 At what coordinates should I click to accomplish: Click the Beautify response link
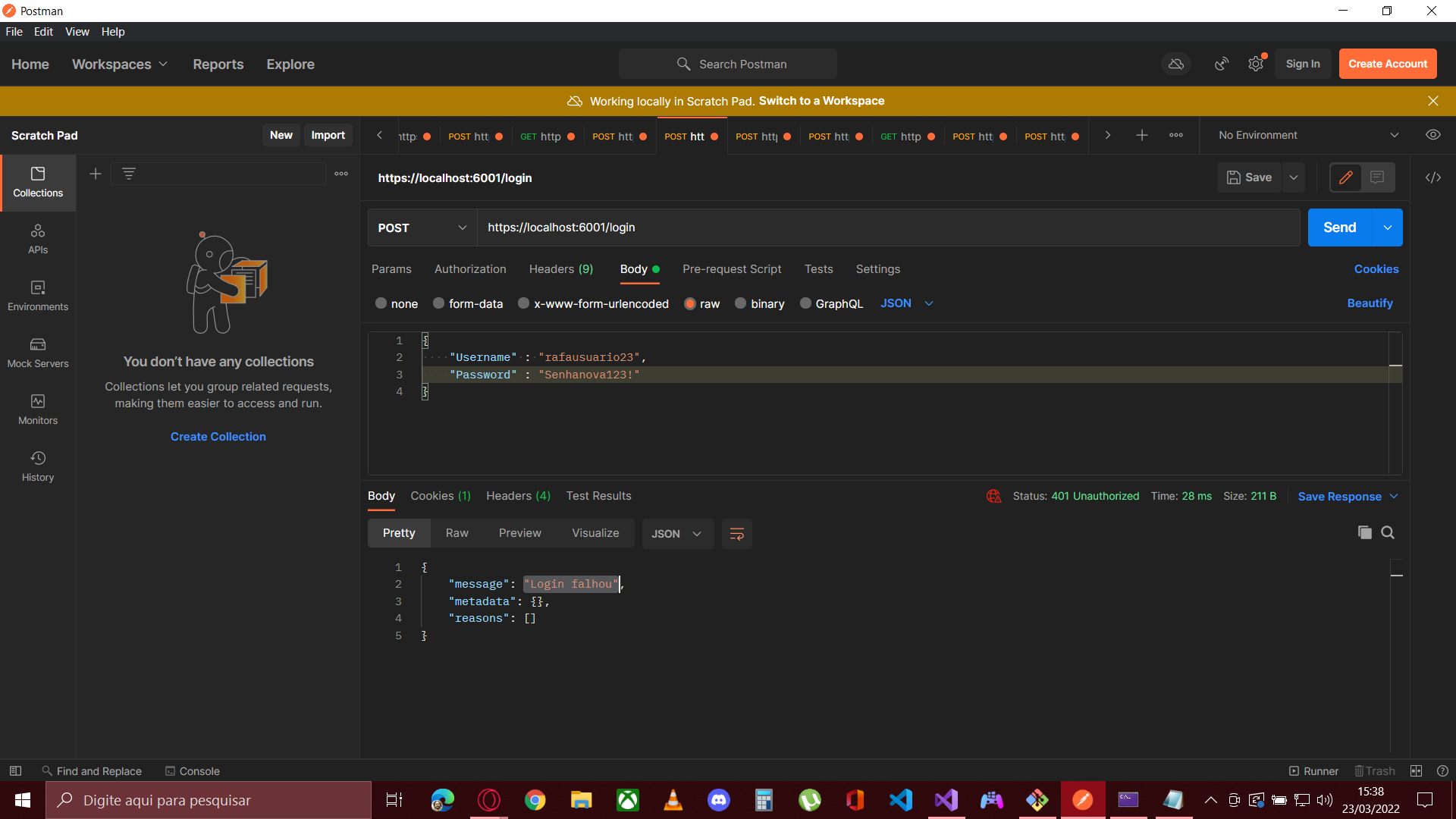click(1371, 303)
